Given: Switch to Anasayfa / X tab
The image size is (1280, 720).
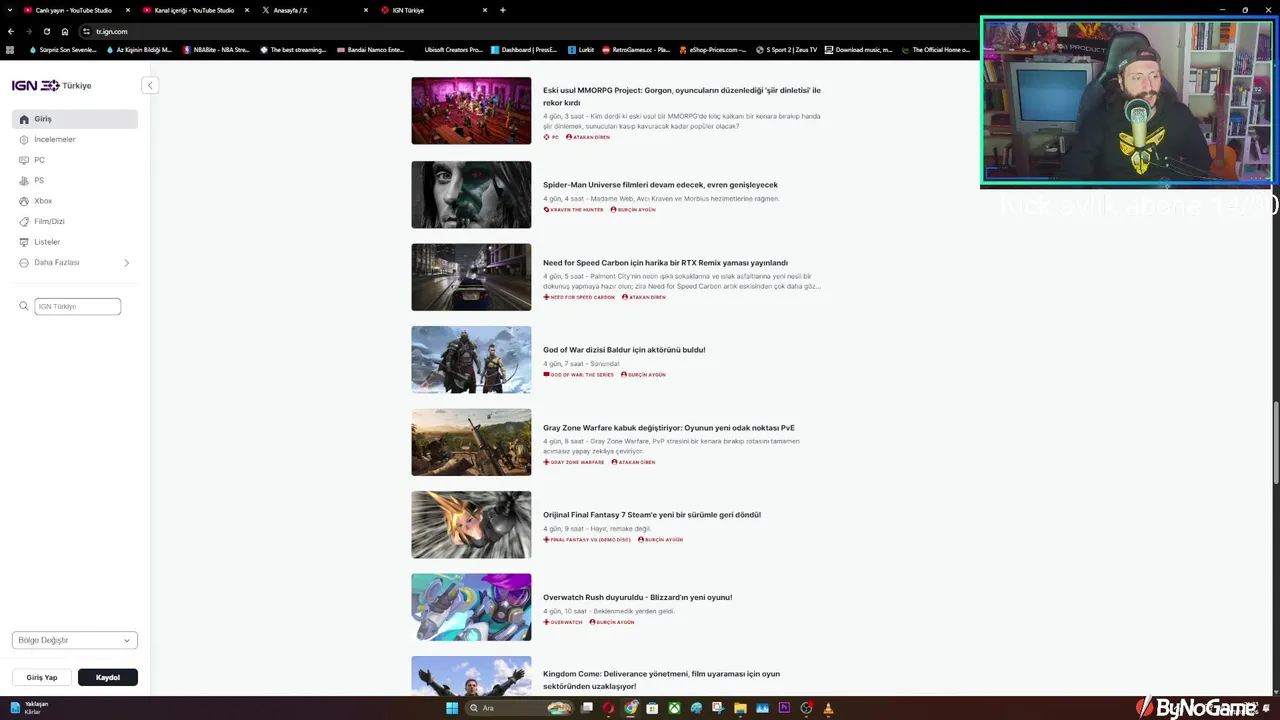Looking at the screenshot, I should tap(312, 10).
